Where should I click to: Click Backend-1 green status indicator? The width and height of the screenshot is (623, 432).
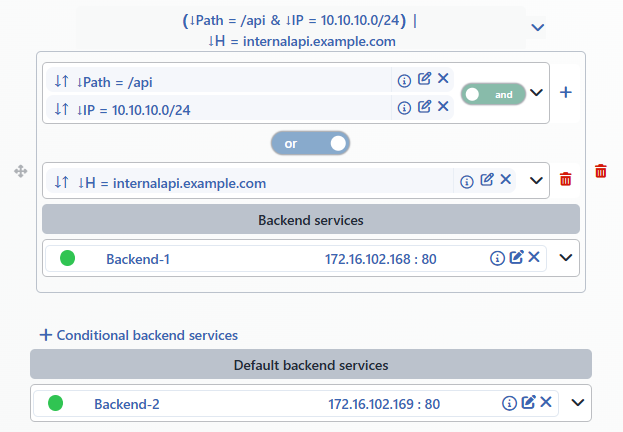68,258
